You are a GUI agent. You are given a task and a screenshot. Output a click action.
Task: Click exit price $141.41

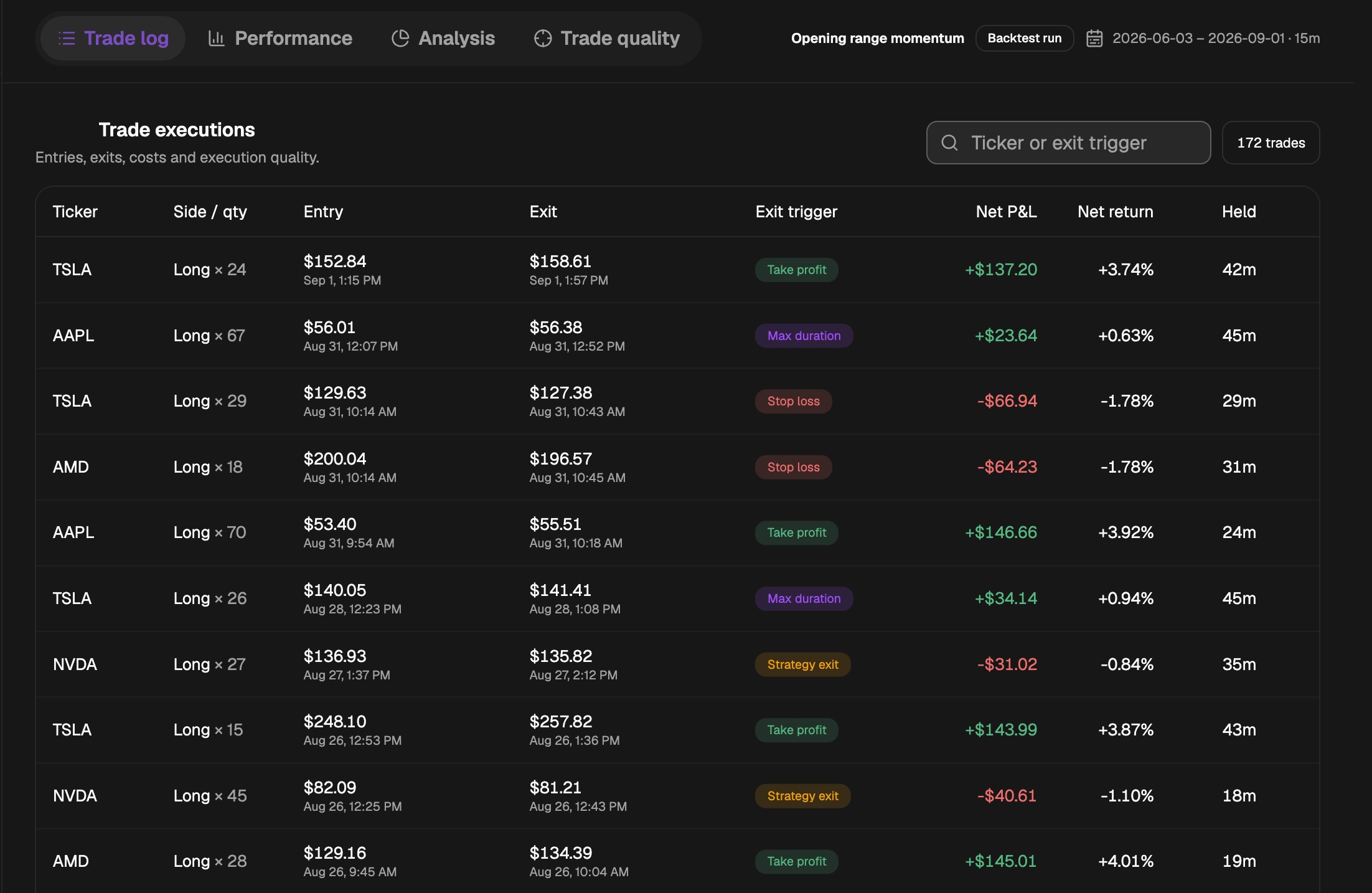point(560,590)
